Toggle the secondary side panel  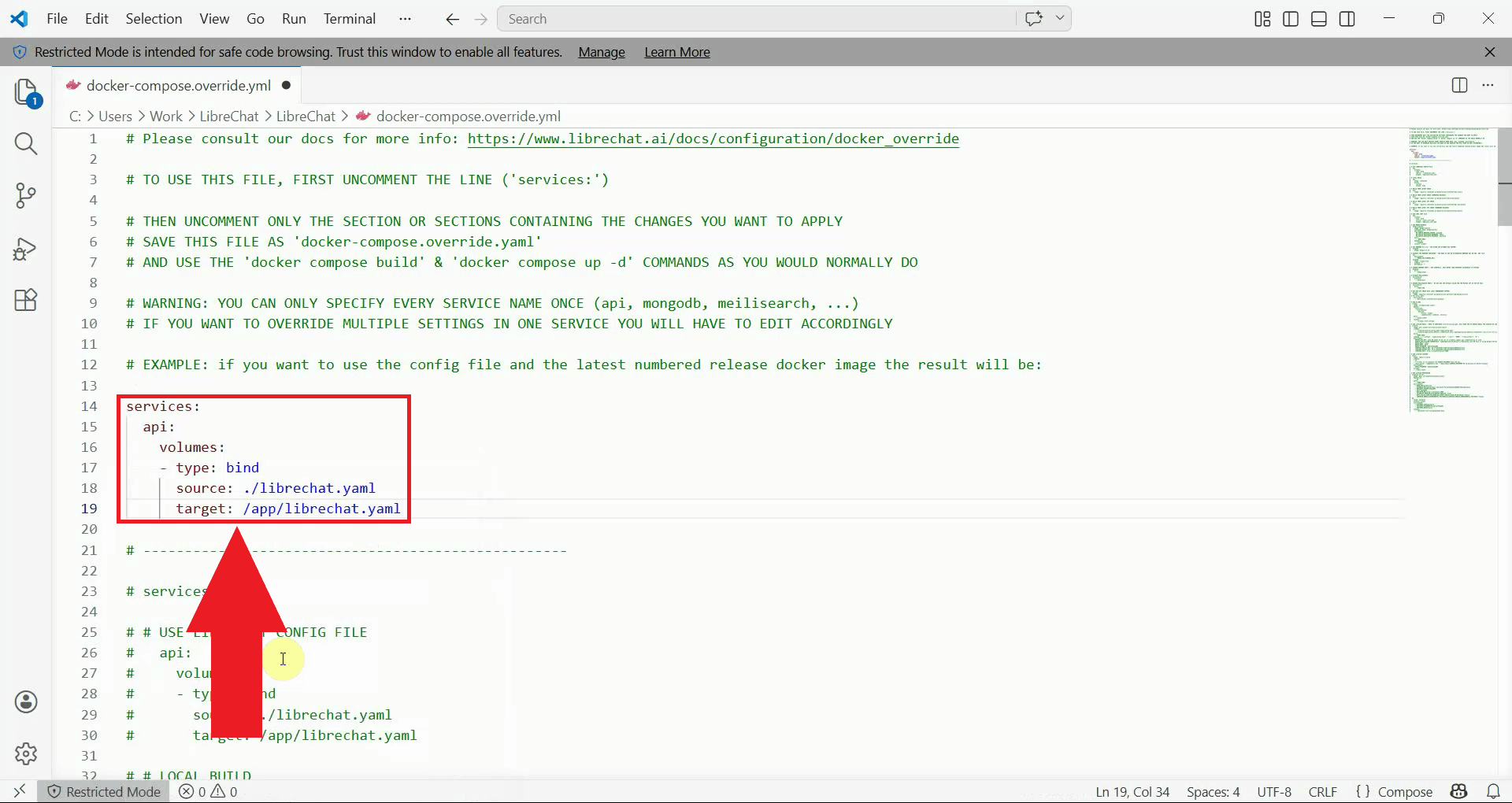click(x=1347, y=19)
